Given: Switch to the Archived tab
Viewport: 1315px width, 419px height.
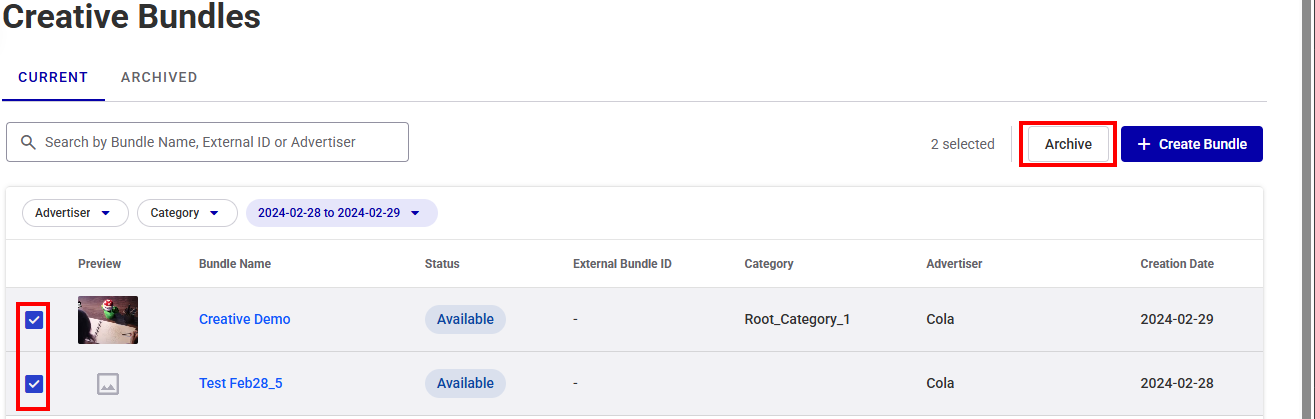Looking at the screenshot, I should coord(159,77).
